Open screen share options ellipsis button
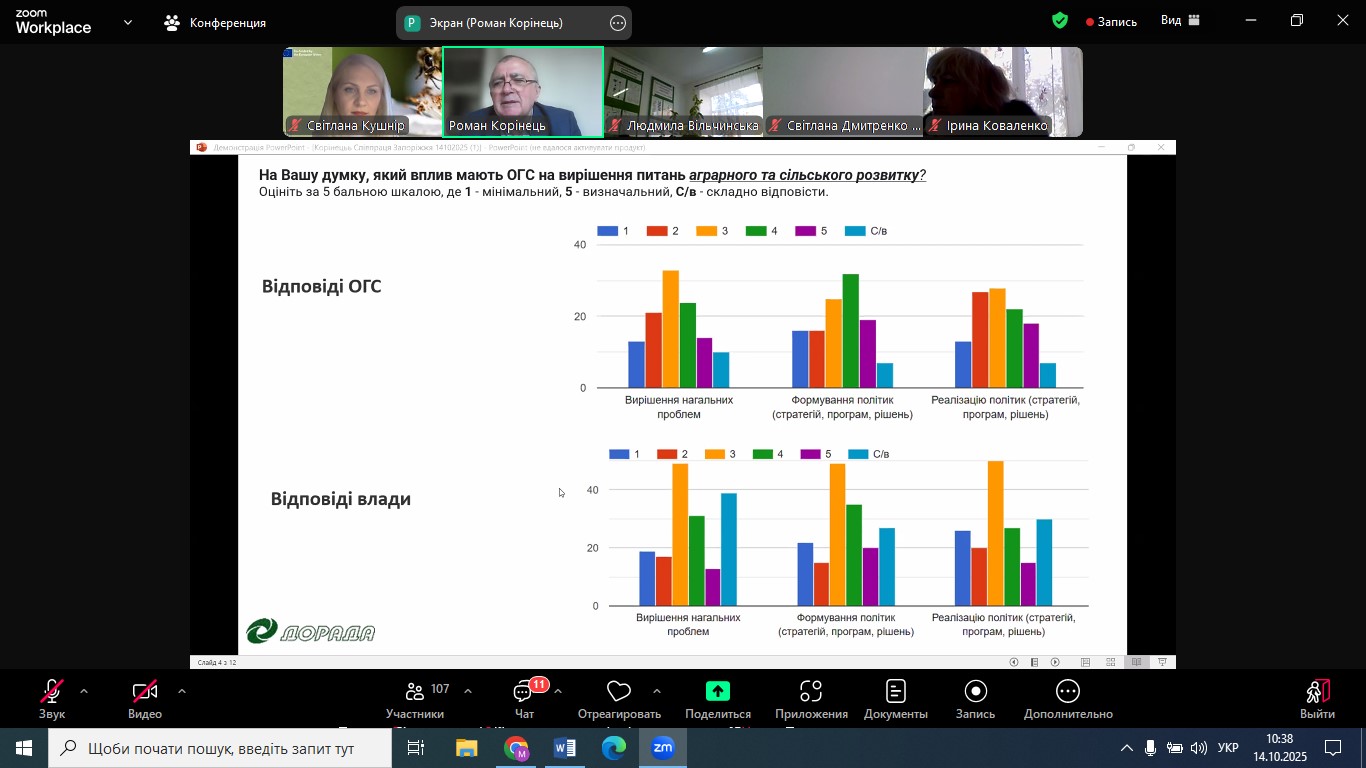1366x768 pixels. pyautogui.click(x=618, y=23)
